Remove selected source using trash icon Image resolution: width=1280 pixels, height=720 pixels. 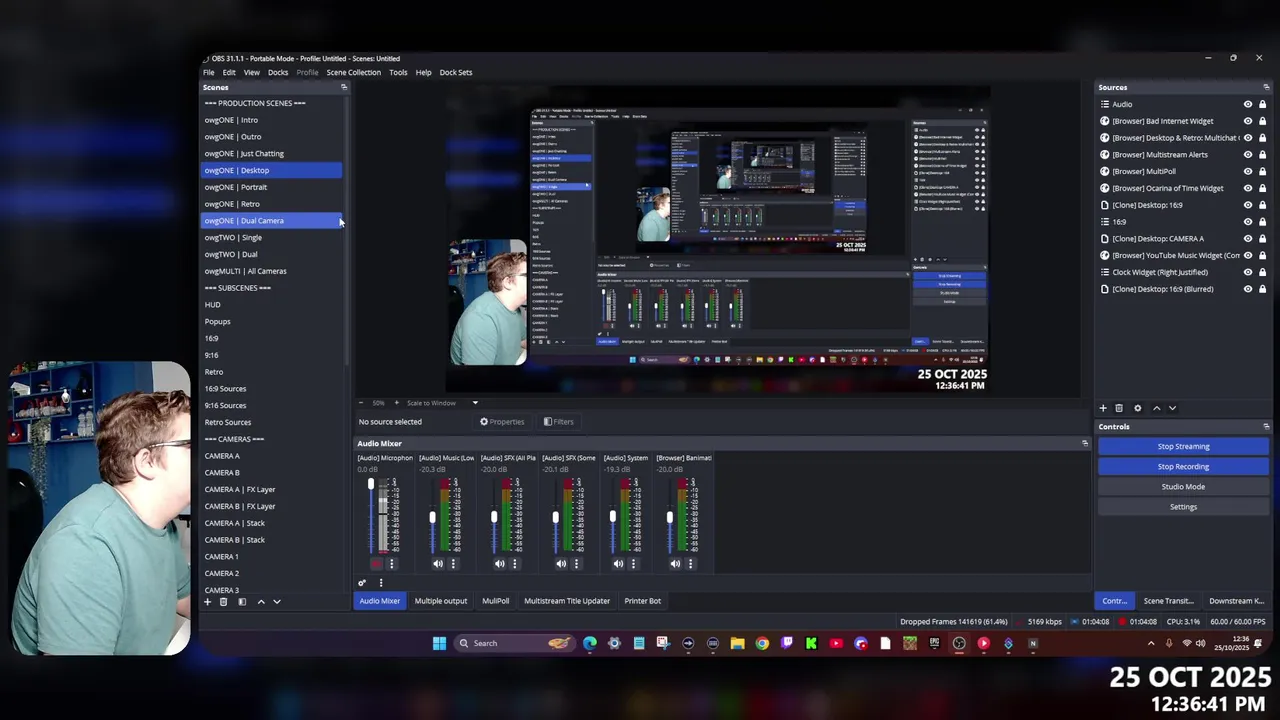point(1119,408)
